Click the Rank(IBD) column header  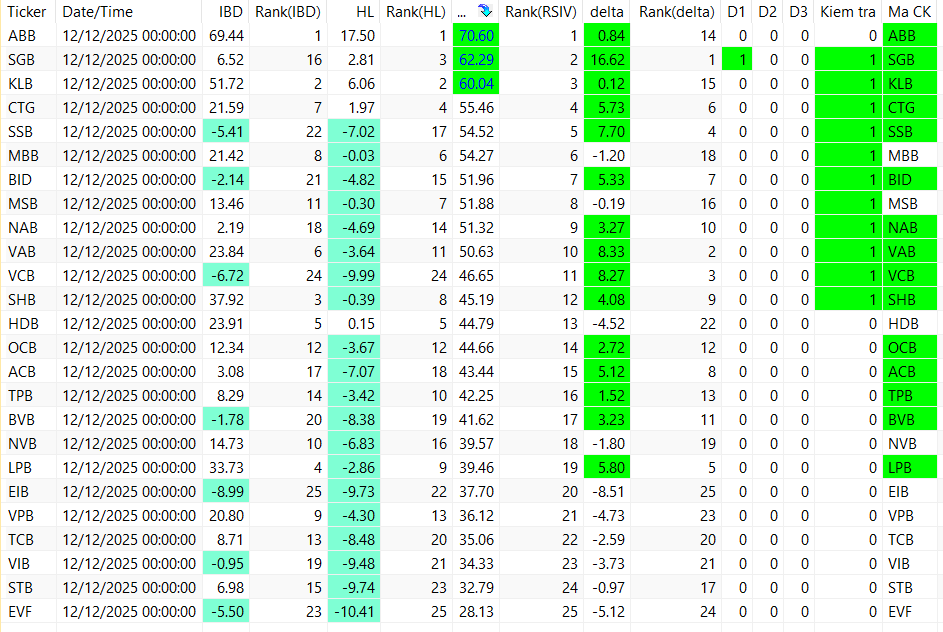(287, 11)
